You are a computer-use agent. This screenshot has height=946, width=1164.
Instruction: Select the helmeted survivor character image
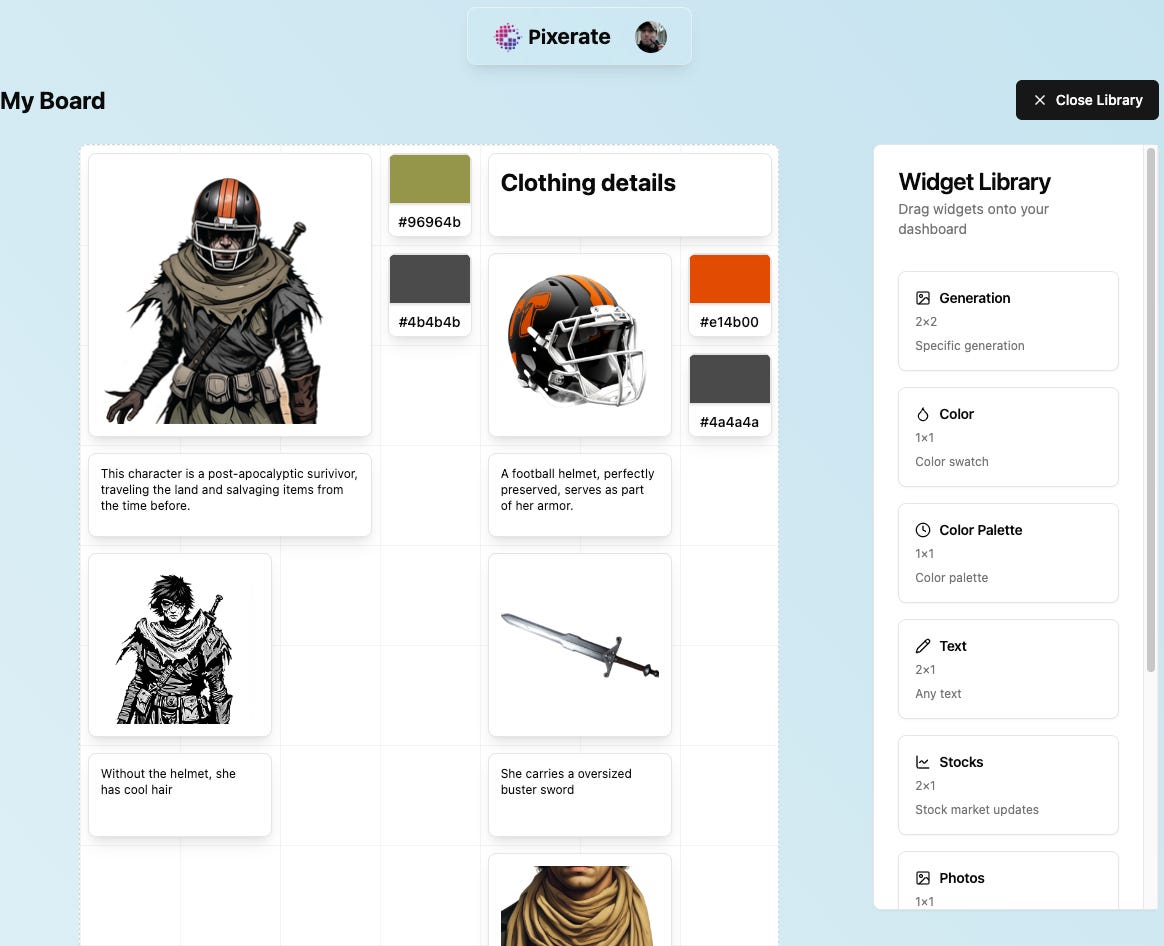click(x=230, y=295)
